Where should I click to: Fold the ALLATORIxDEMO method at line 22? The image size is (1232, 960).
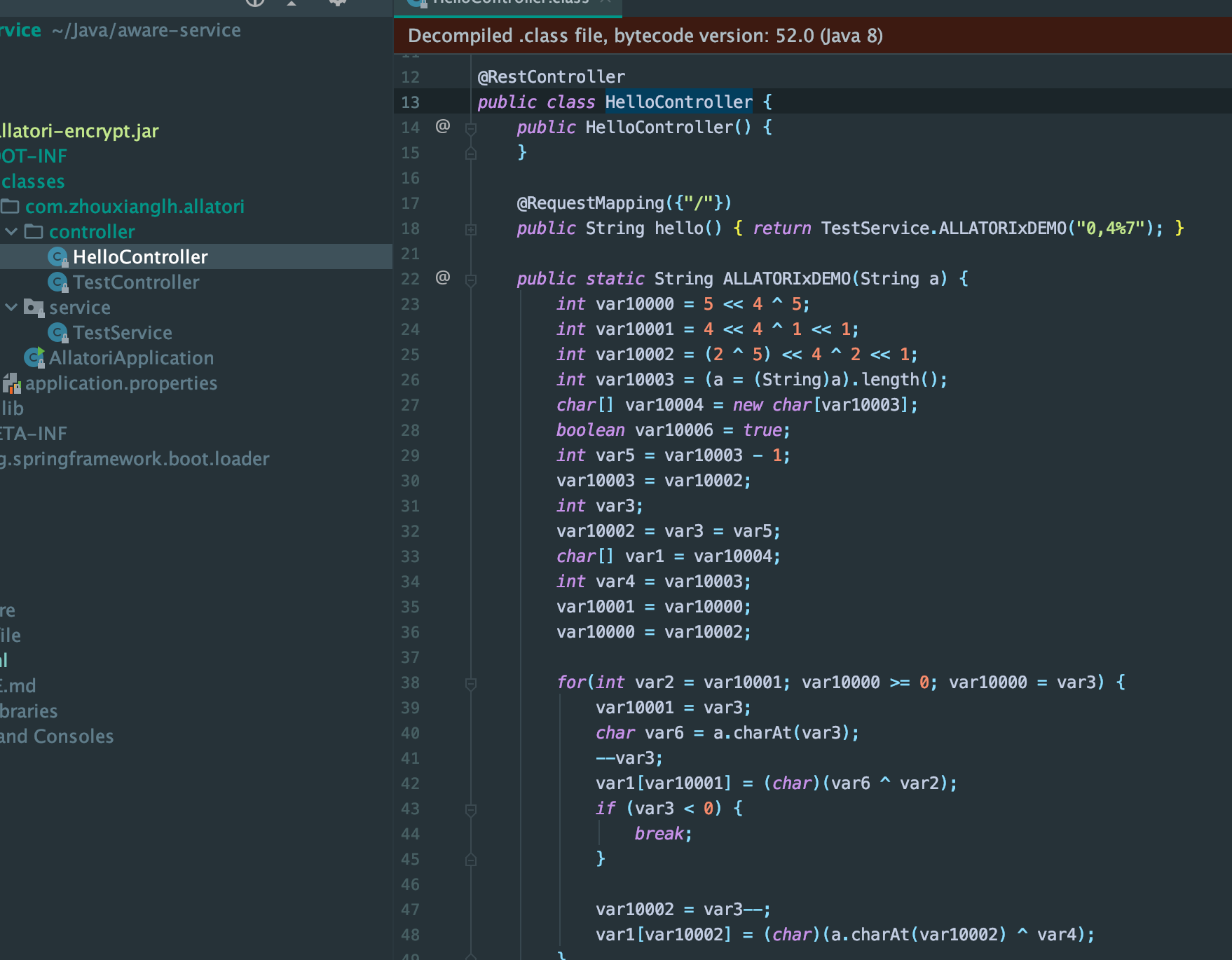[471, 280]
